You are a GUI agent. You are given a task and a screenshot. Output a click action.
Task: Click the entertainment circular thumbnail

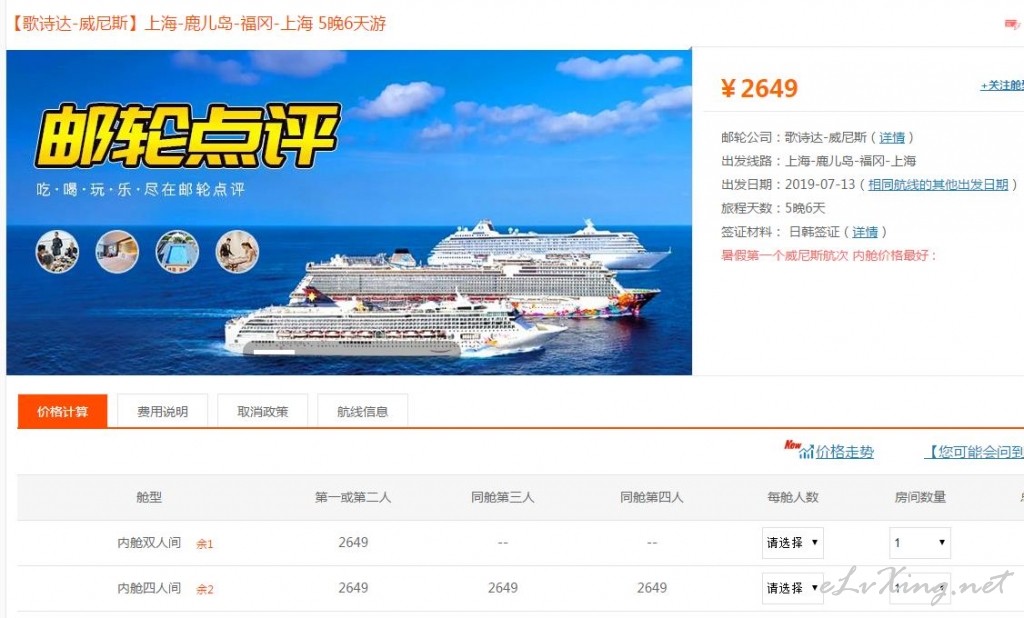coord(237,252)
